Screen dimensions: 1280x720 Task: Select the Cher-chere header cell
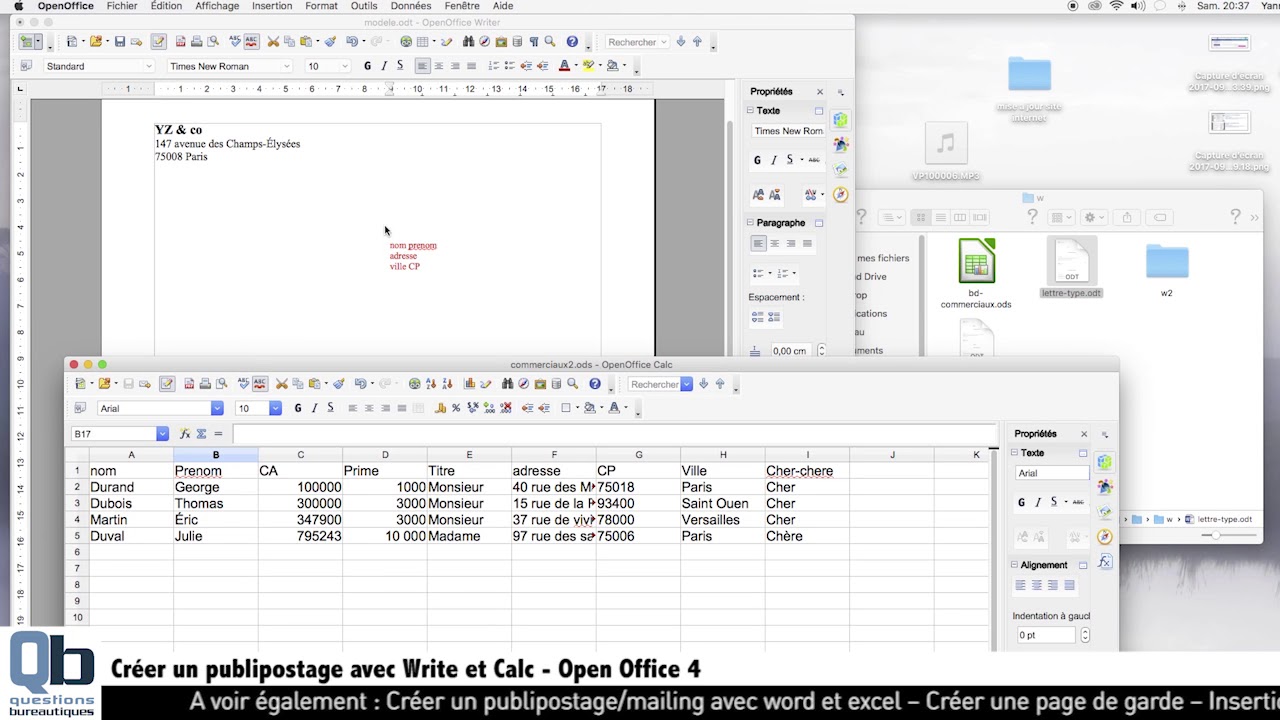[807, 471]
